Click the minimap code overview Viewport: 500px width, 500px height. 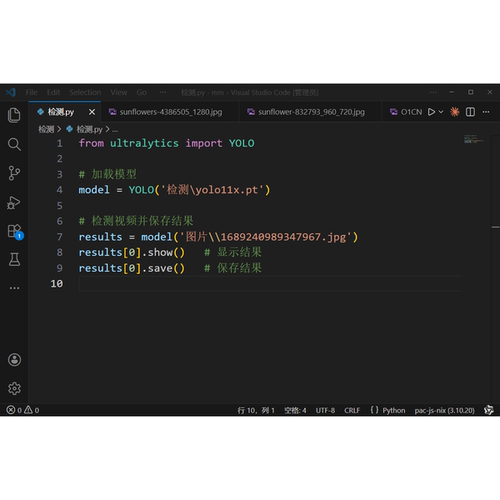[473, 139]
